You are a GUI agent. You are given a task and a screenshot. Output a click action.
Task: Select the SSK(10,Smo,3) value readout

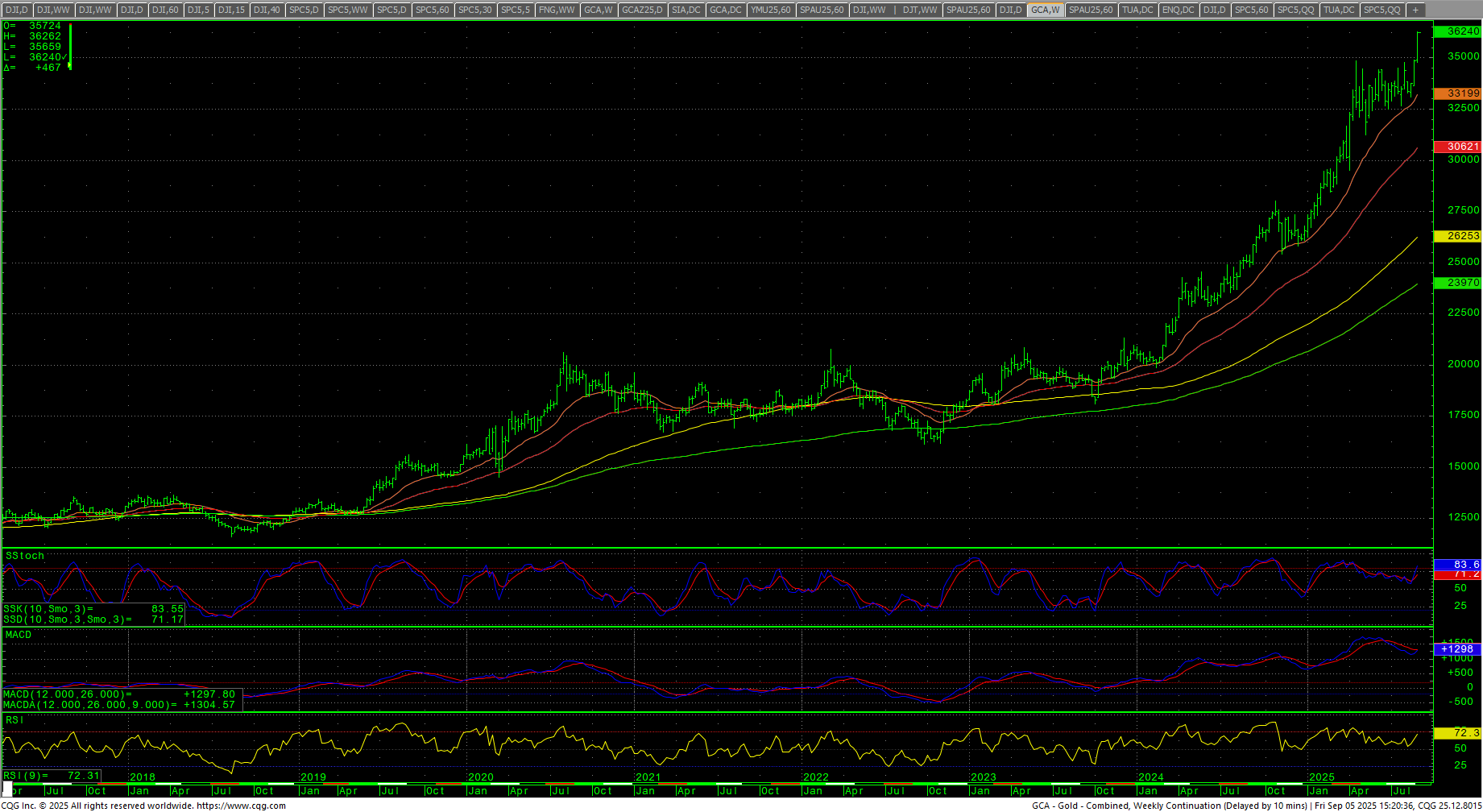pyautogui.click(x=93, y=609)
